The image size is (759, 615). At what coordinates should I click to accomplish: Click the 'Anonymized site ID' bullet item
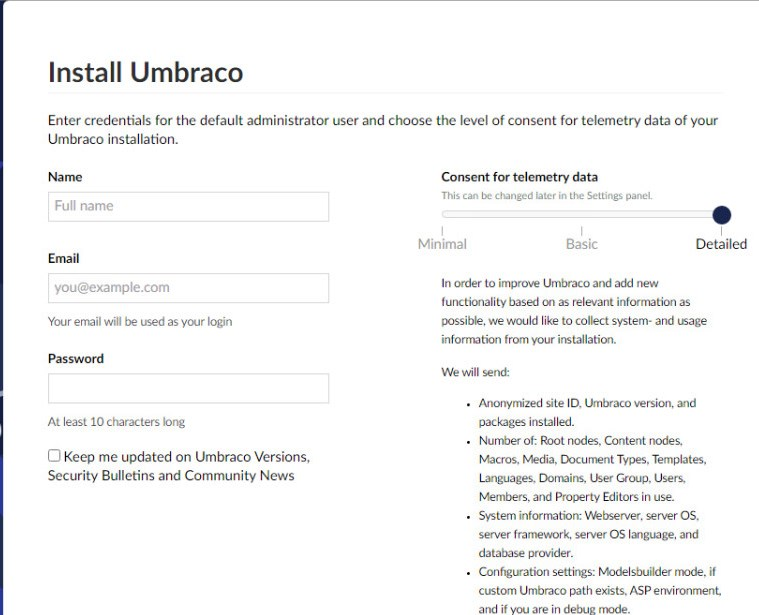(x=587, y=412)
